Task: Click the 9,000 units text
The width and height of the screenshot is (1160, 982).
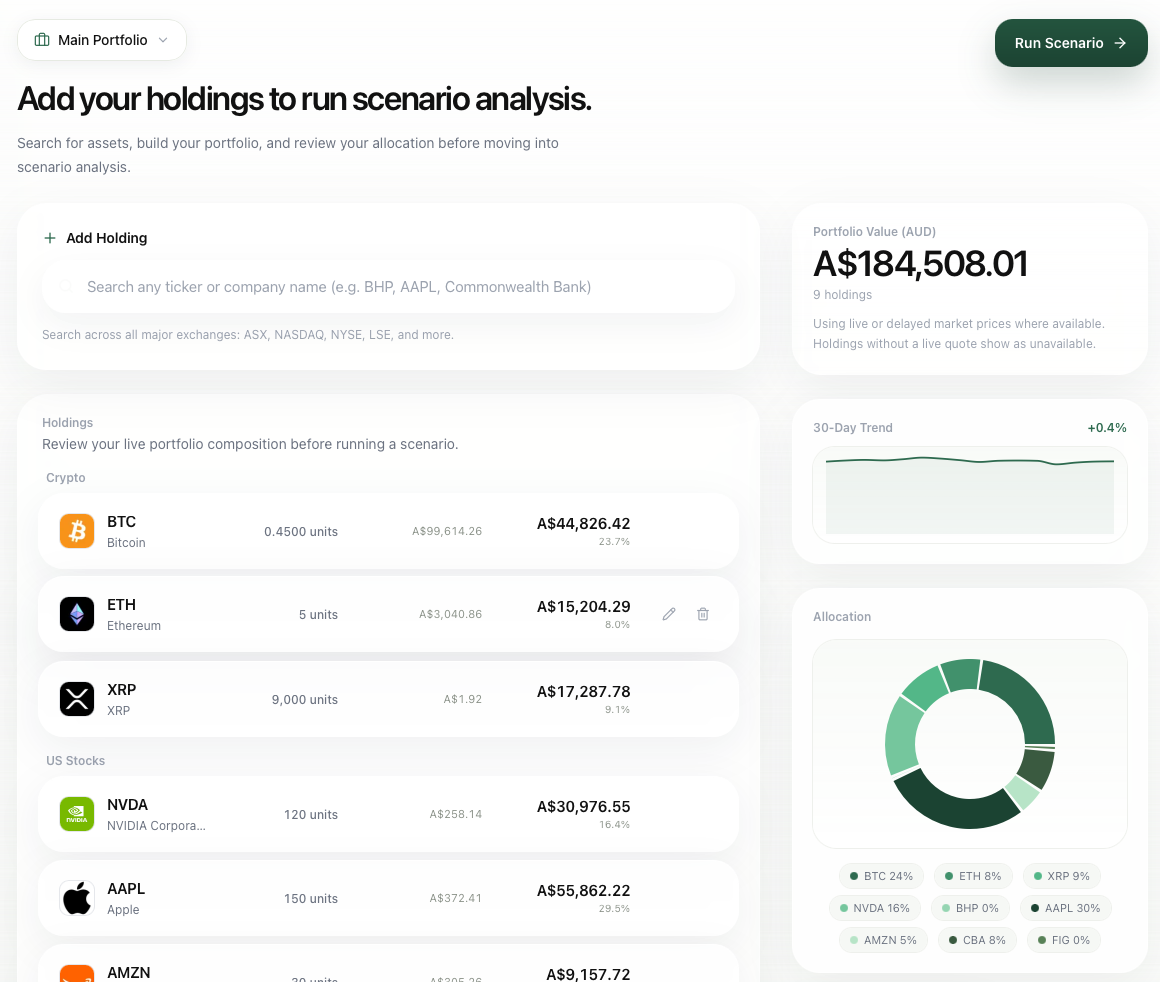Action: (304, 699)
